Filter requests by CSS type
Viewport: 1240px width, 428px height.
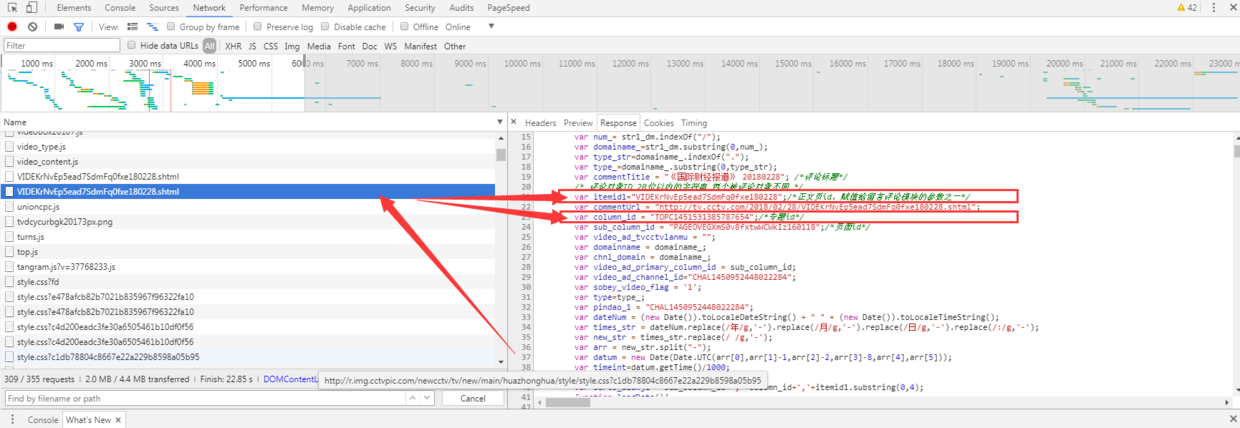[271, 46]
